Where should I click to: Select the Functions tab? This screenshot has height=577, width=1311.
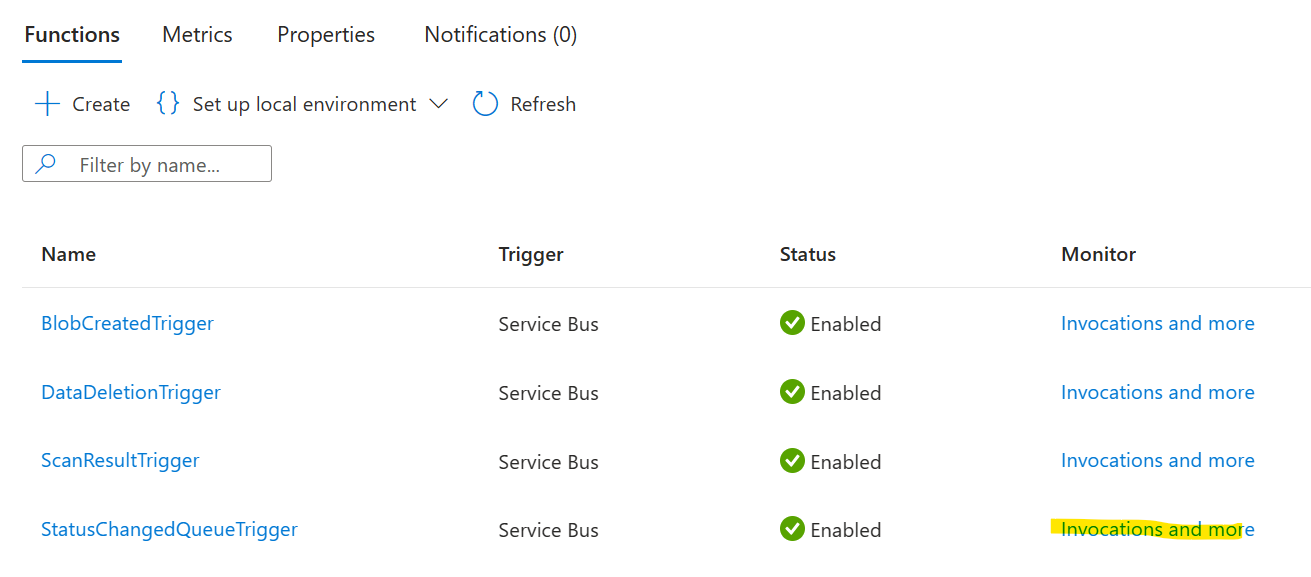72,35
